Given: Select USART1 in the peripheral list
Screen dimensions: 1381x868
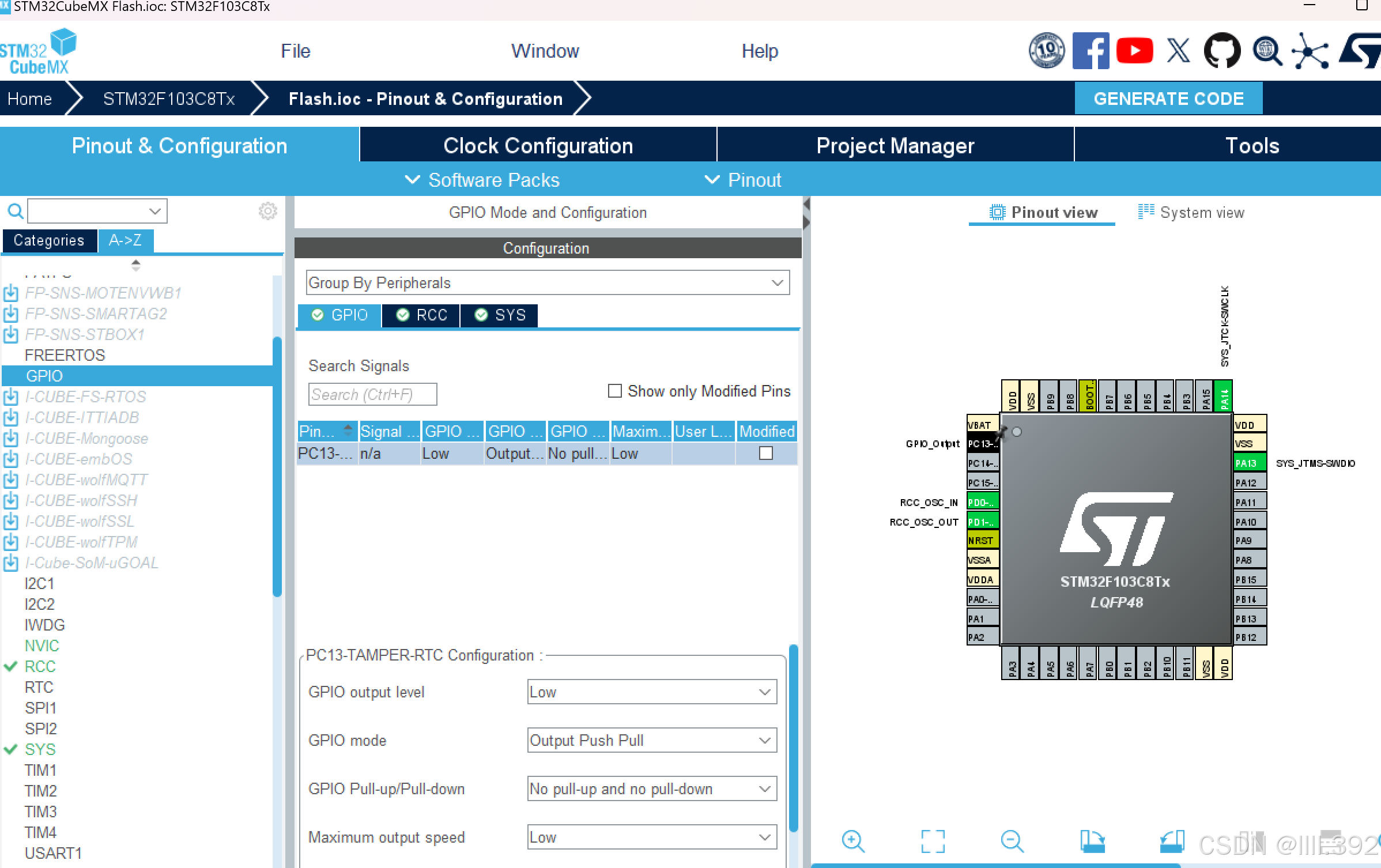Looking at the screenshot, I should (53, 853).
